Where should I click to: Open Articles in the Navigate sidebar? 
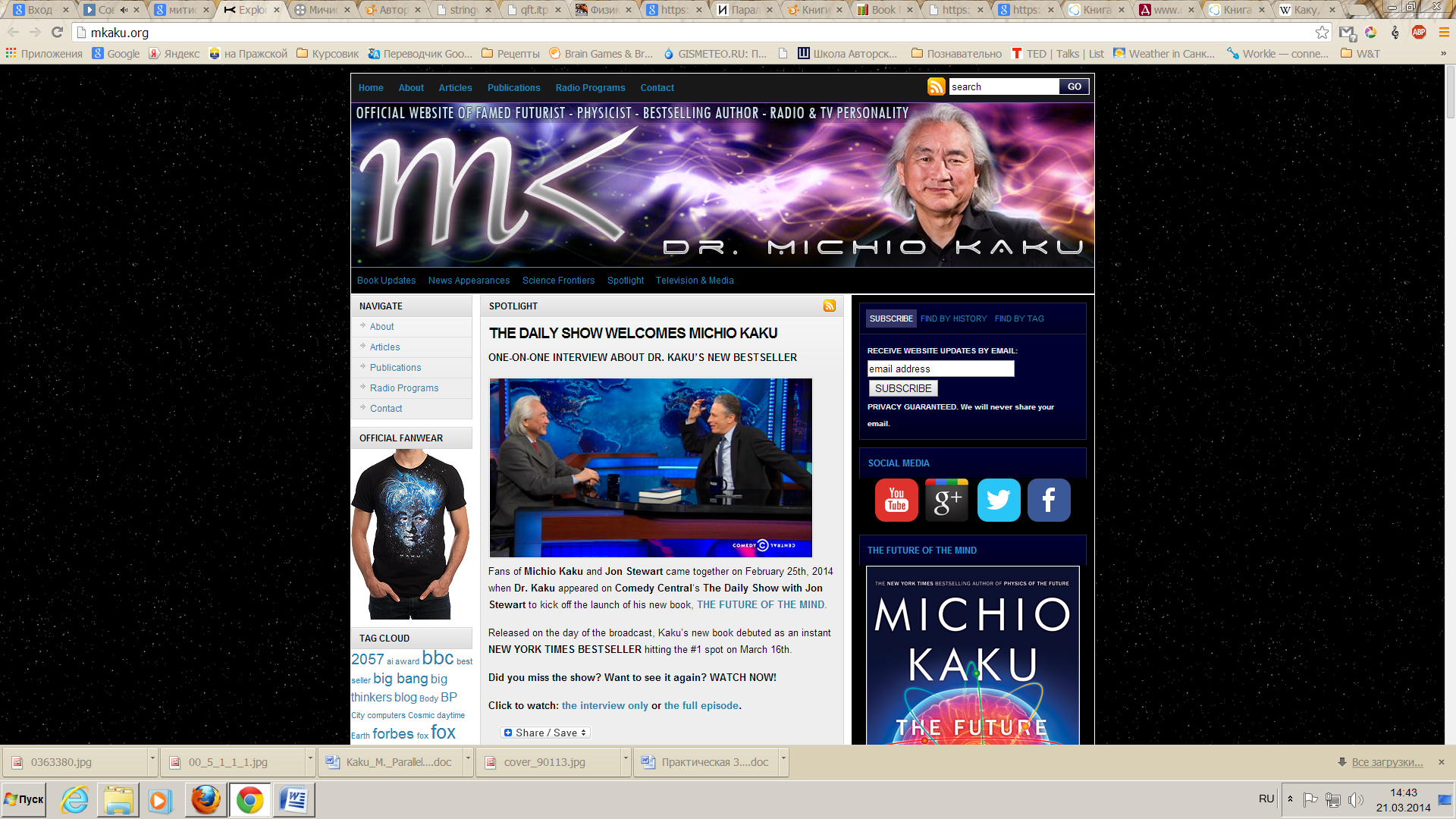point(384,347)
